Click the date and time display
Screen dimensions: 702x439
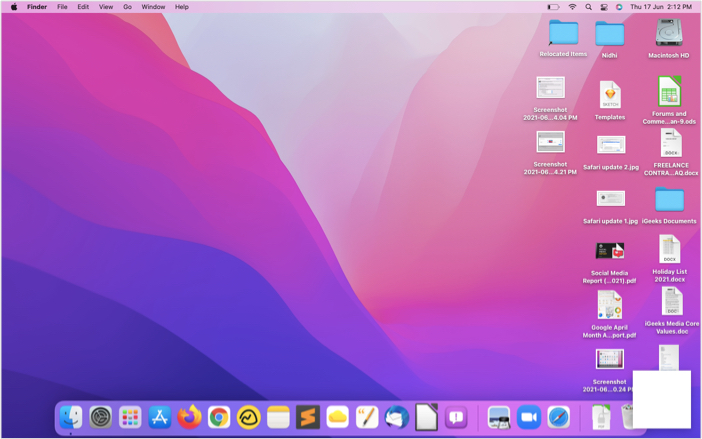point(661,7)
